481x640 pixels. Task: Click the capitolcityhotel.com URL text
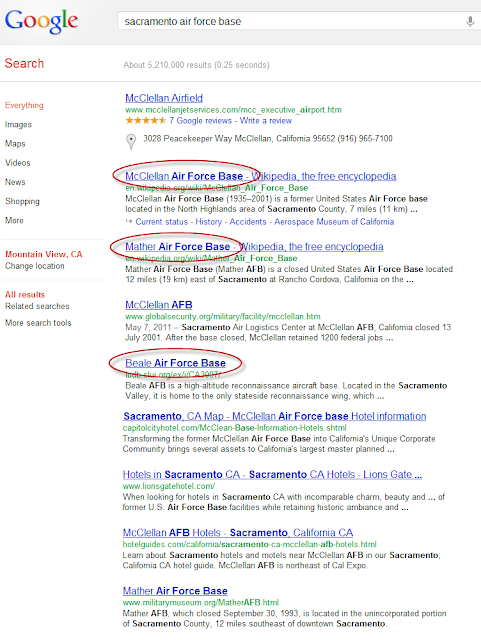point(235,428)
